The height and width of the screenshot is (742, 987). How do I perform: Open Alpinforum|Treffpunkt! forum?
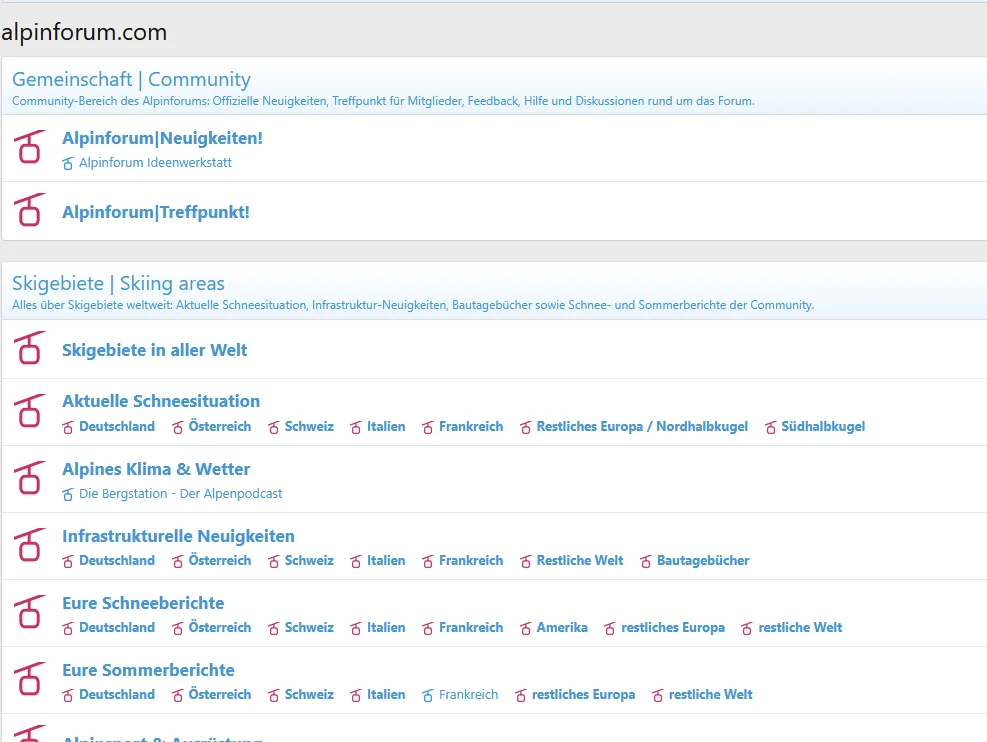[155, 212]
